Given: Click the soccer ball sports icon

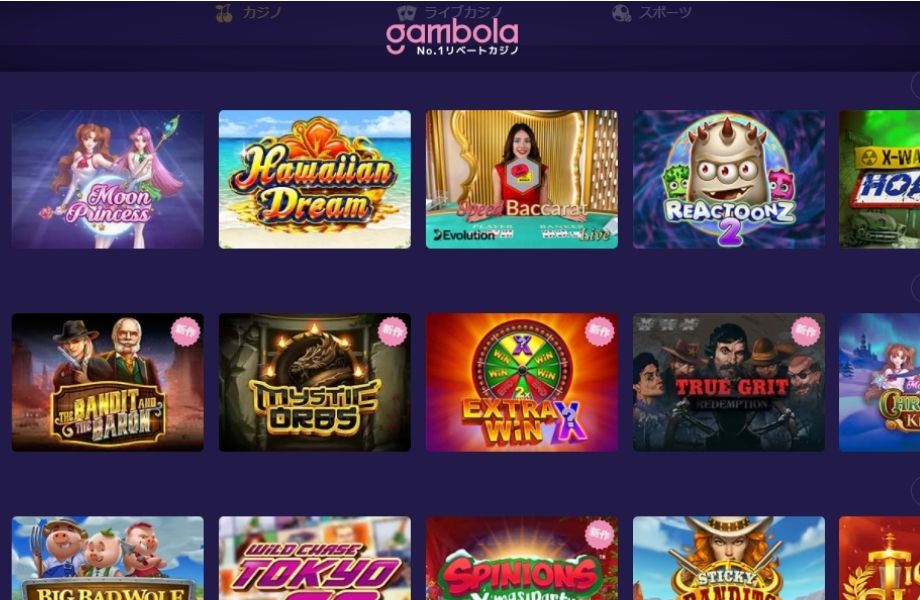Looking at the screenshot, I should point(621,13).
